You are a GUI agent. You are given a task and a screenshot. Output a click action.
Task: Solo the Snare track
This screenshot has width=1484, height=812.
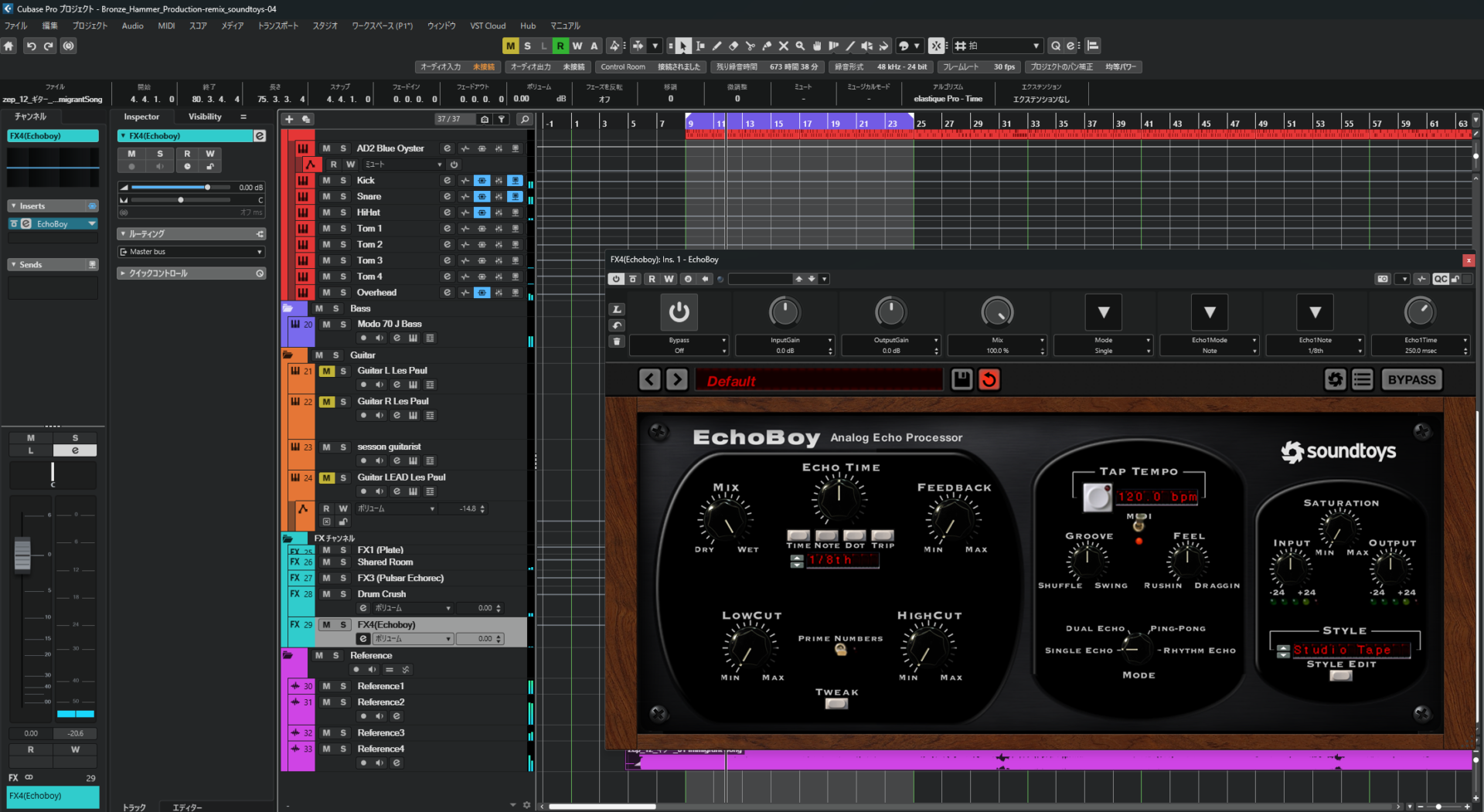click(x=343, y=196)
